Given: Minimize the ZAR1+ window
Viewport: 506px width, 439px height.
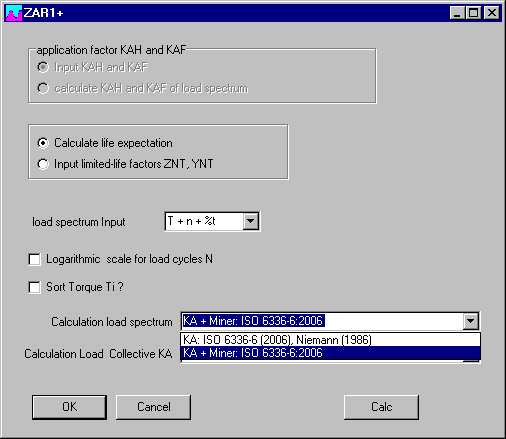Looking at the screenshot, I should tap(457, 13).
